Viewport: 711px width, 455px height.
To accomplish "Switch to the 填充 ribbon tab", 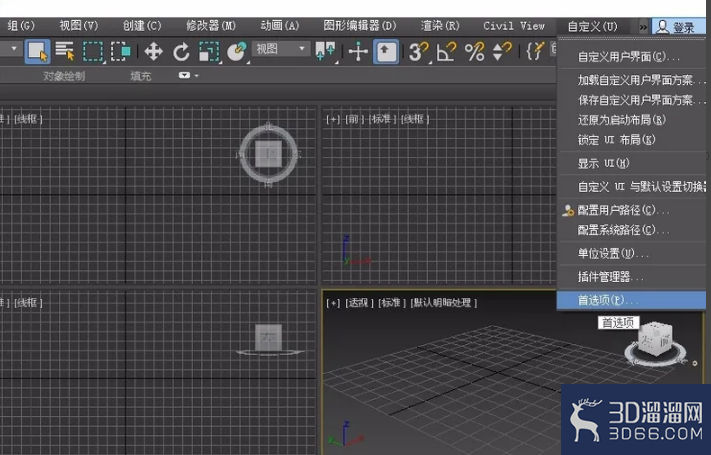I will tap(141, 76).
